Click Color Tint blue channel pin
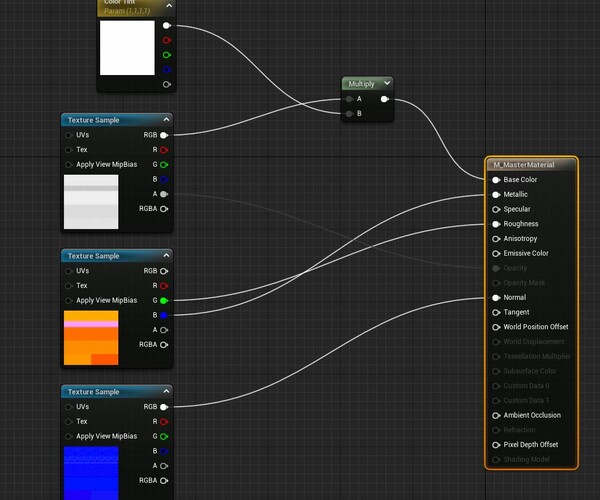600x500 pixels. [x=166, y=70]
